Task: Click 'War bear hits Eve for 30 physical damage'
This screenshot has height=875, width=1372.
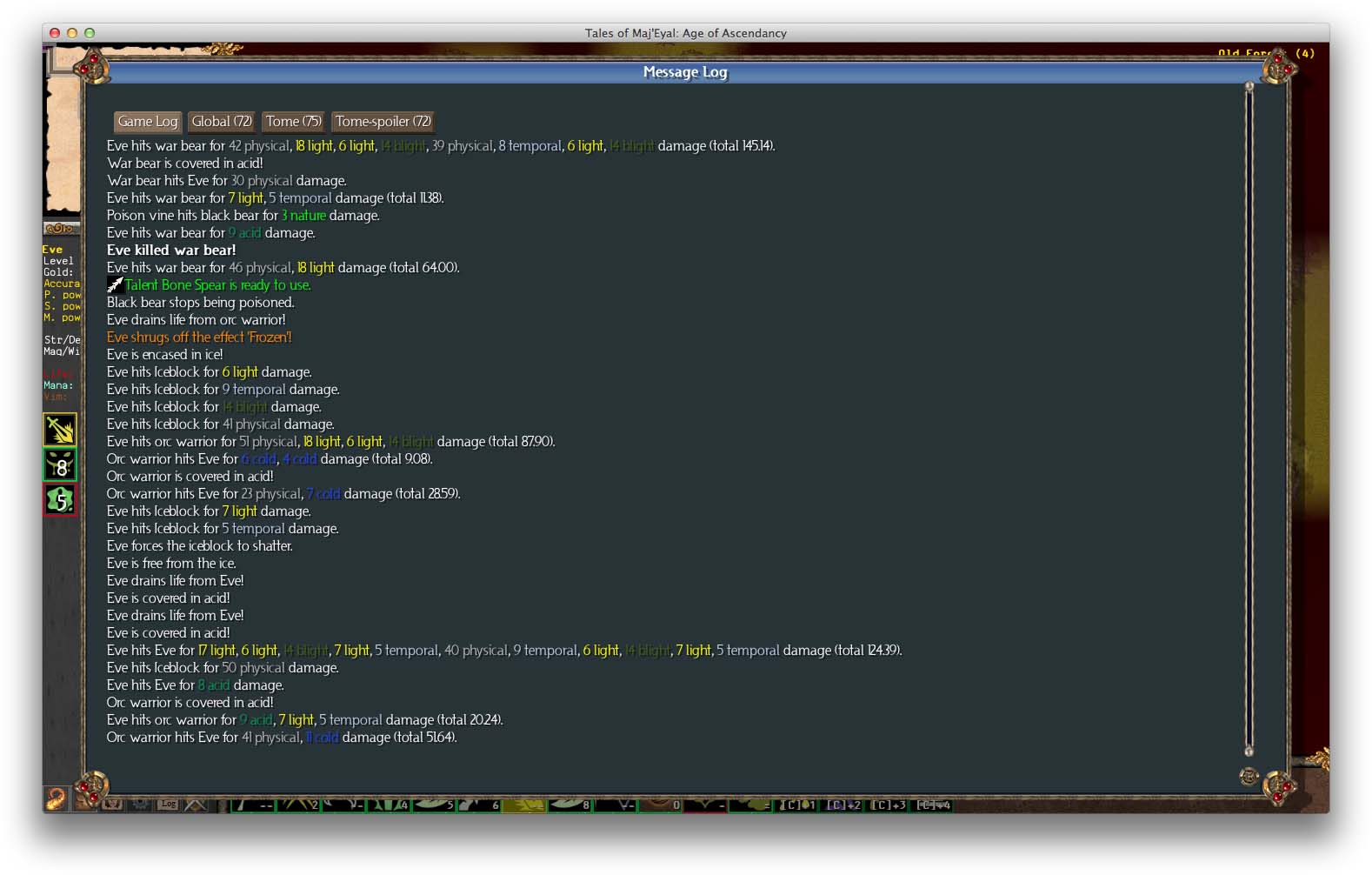Action: tap(227, 181)
